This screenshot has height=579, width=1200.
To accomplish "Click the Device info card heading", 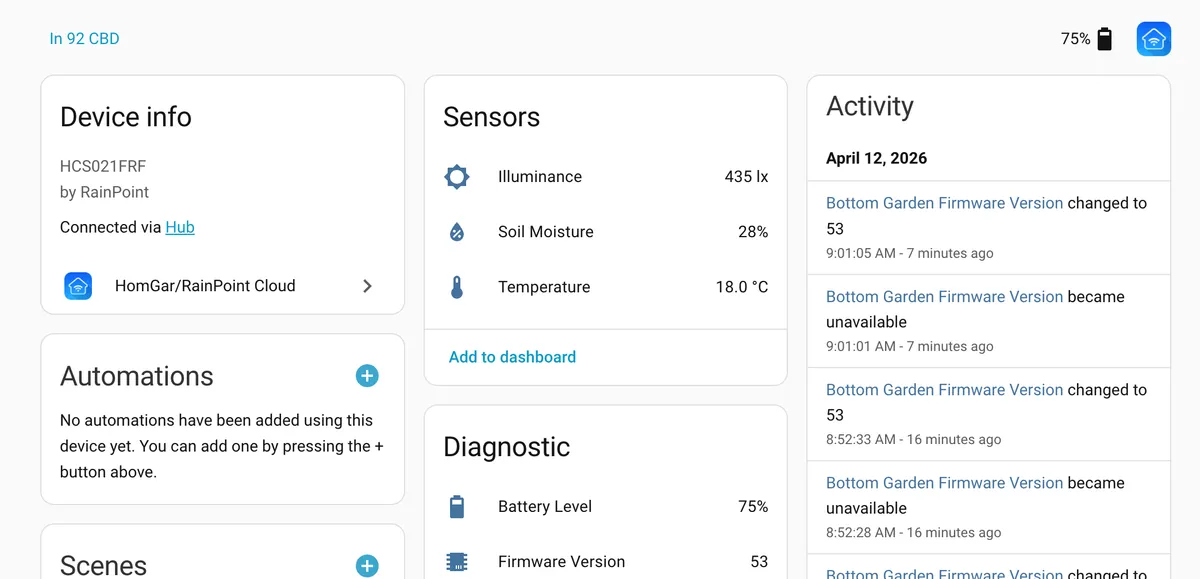I will tap(126, 117).
